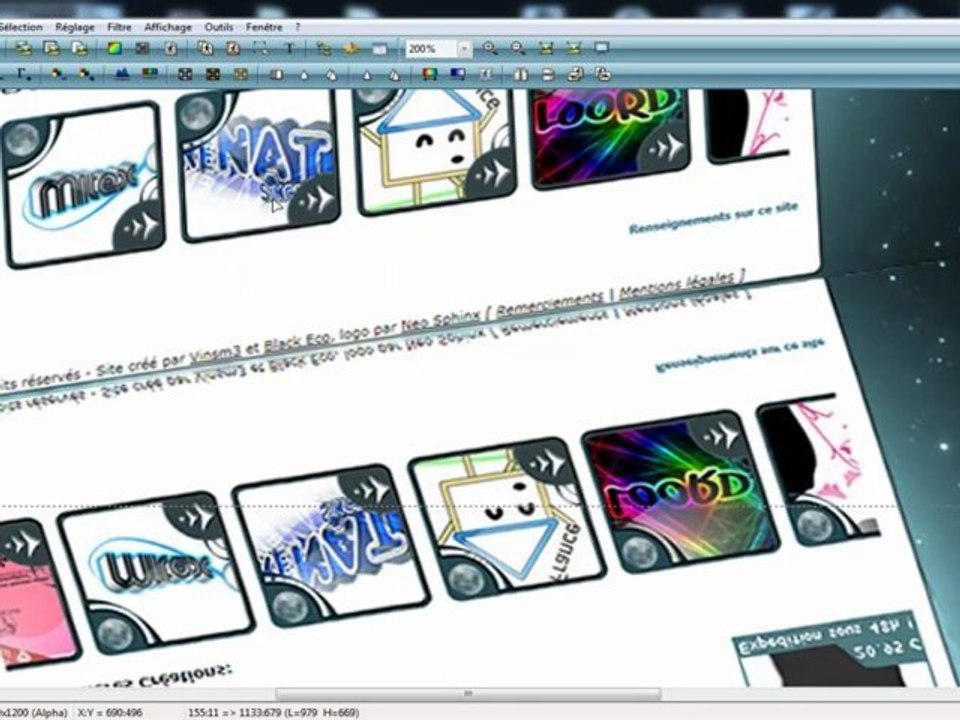Open the Hue variation rainbow icon

pos(430,75)
